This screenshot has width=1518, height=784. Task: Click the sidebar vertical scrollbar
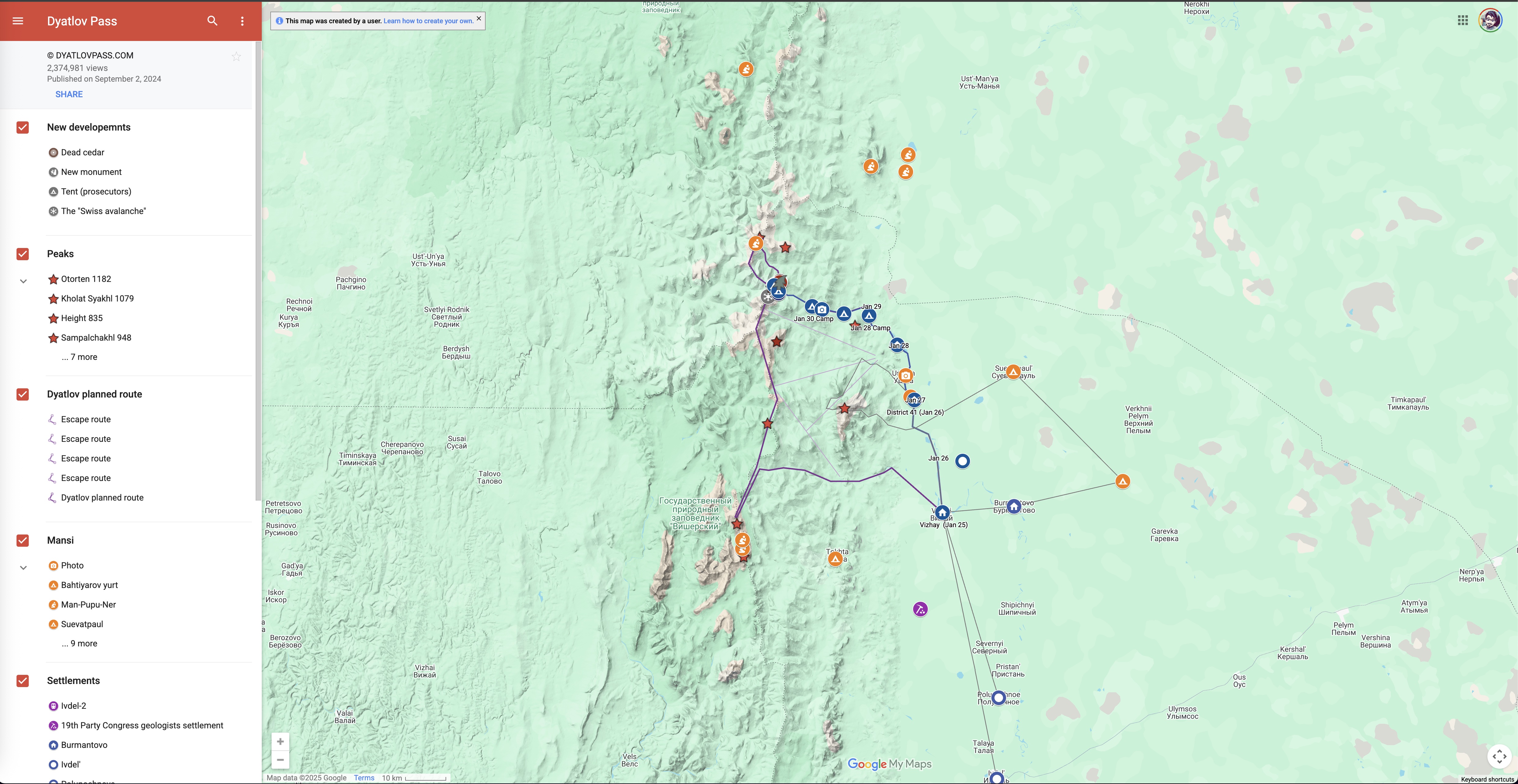(x=257, y=271)
